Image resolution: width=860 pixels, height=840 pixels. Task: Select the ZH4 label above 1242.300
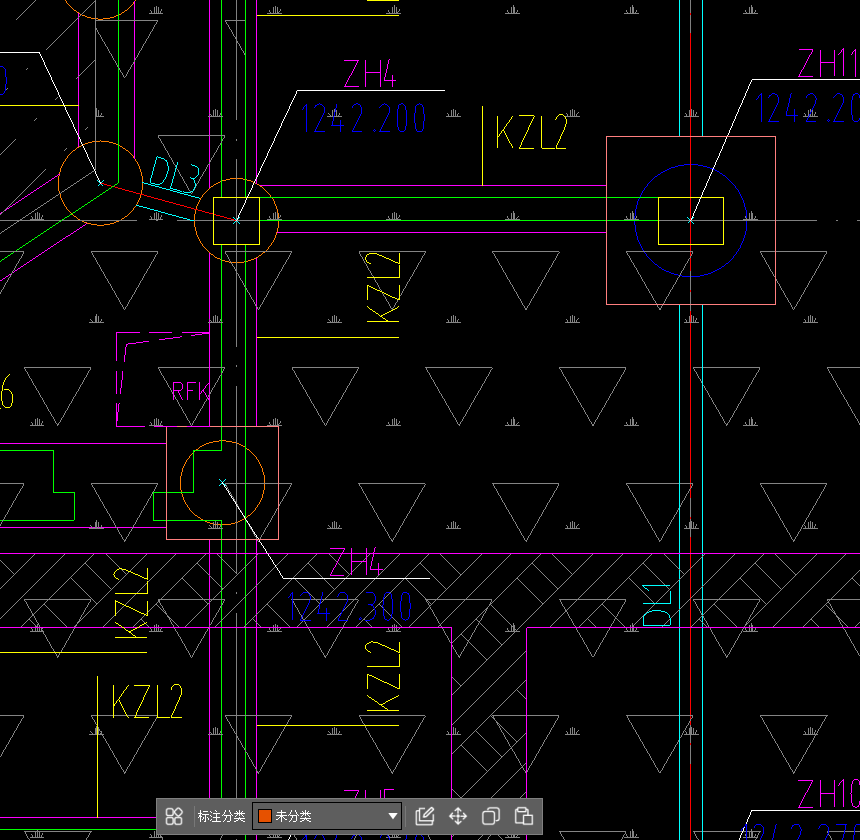click(355, 562)
